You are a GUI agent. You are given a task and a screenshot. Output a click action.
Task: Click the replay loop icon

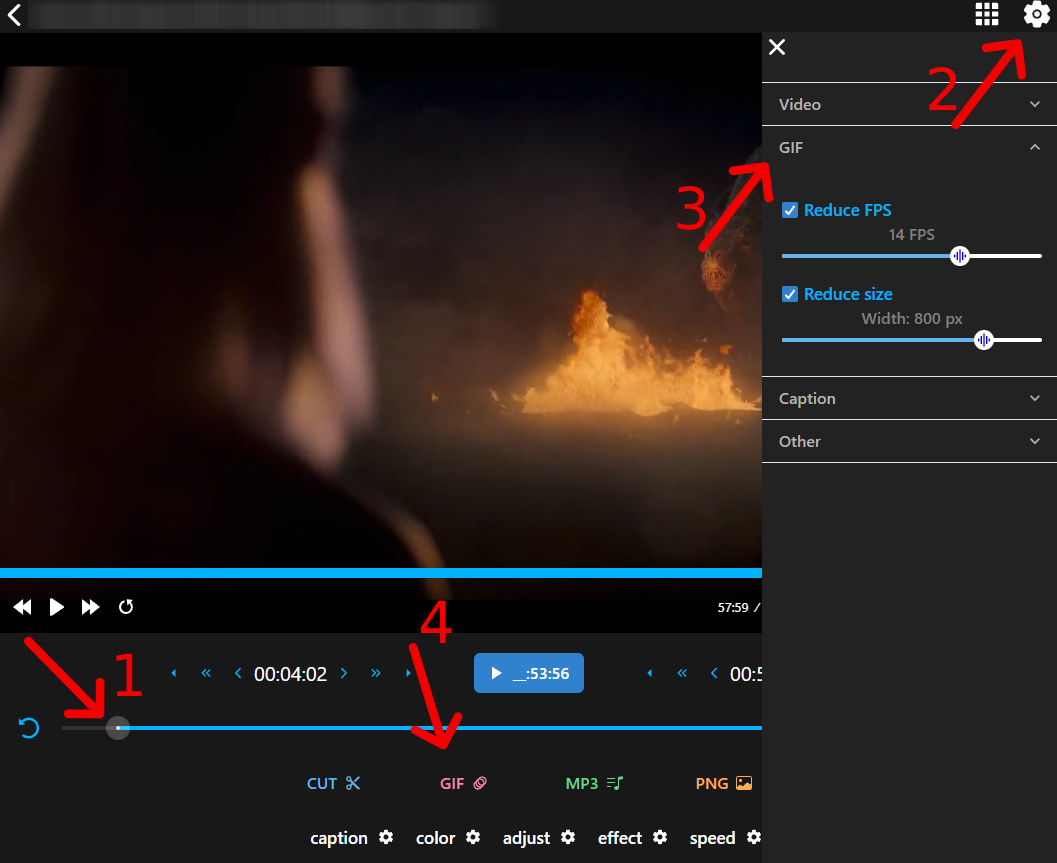(x=126, y=607)
